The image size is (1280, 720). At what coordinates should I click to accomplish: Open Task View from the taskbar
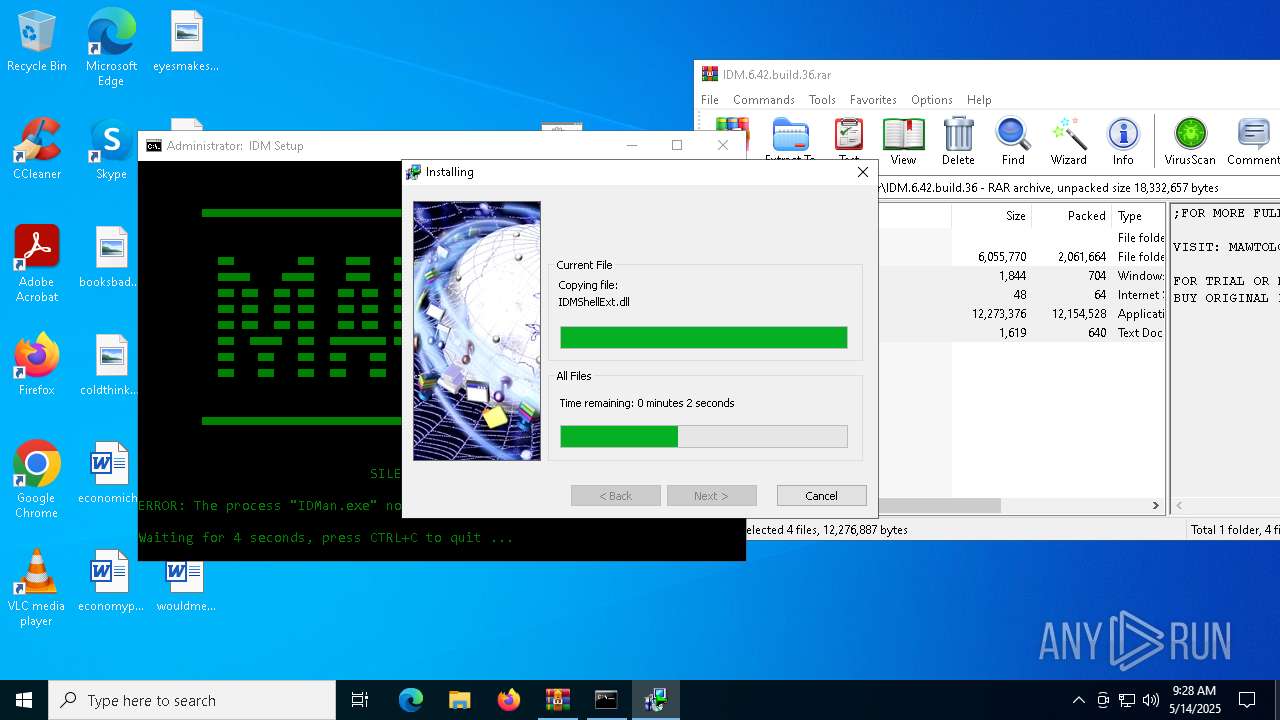coord(360,700)
